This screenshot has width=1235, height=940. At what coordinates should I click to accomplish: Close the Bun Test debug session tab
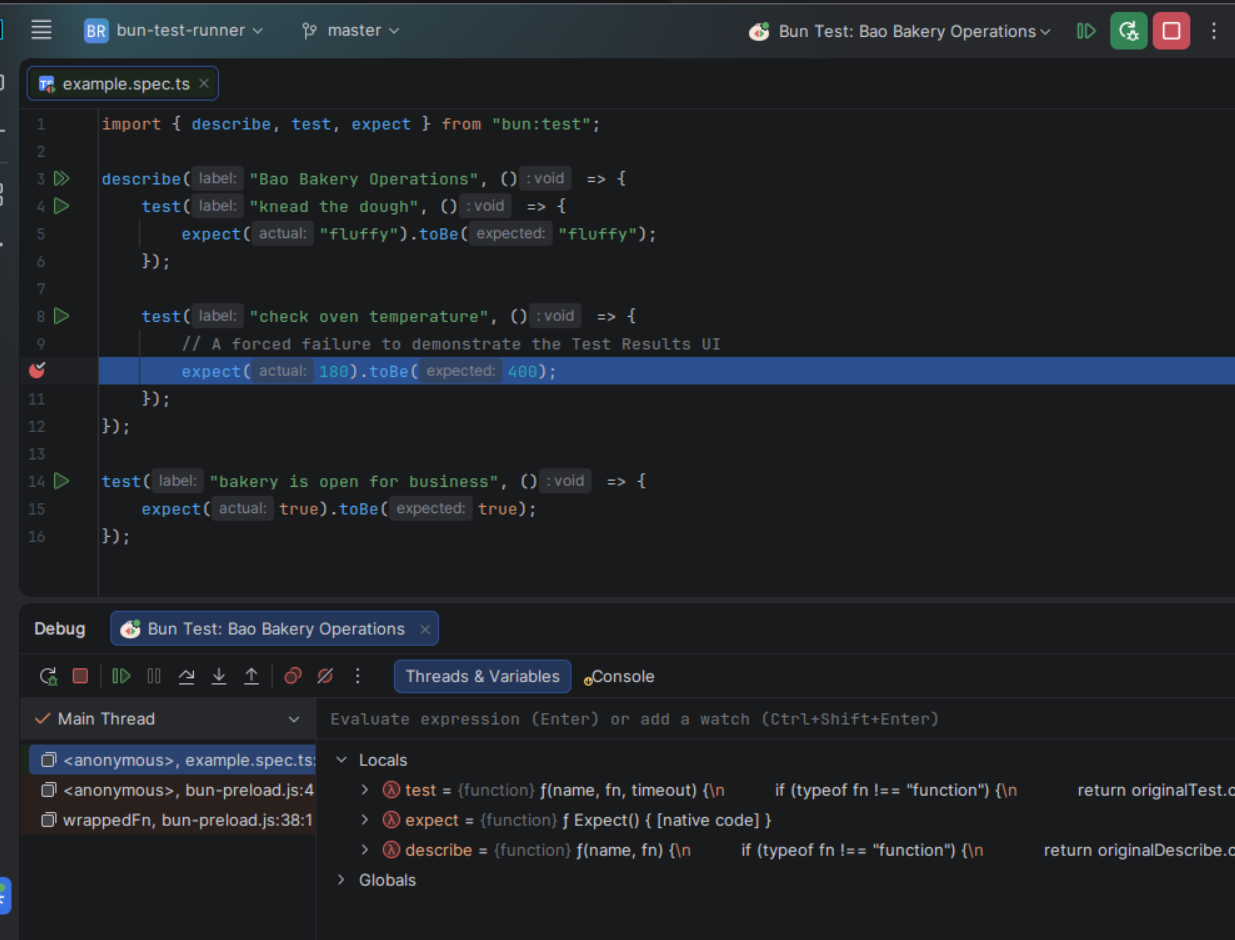pos(425,629)
